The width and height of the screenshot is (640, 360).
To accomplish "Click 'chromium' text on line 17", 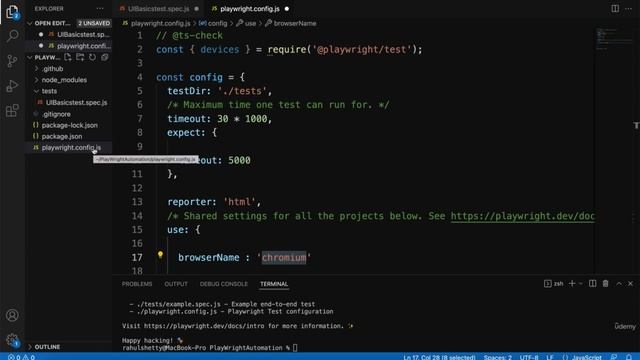I will pos(284,258).
